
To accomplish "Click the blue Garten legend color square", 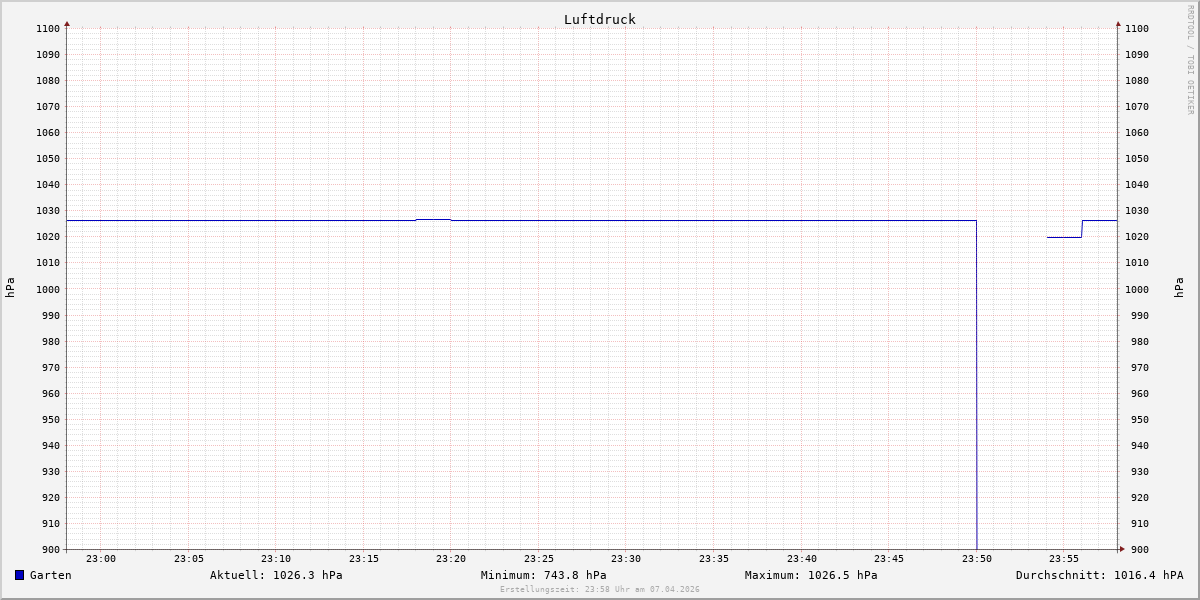I will coord(19,575).
